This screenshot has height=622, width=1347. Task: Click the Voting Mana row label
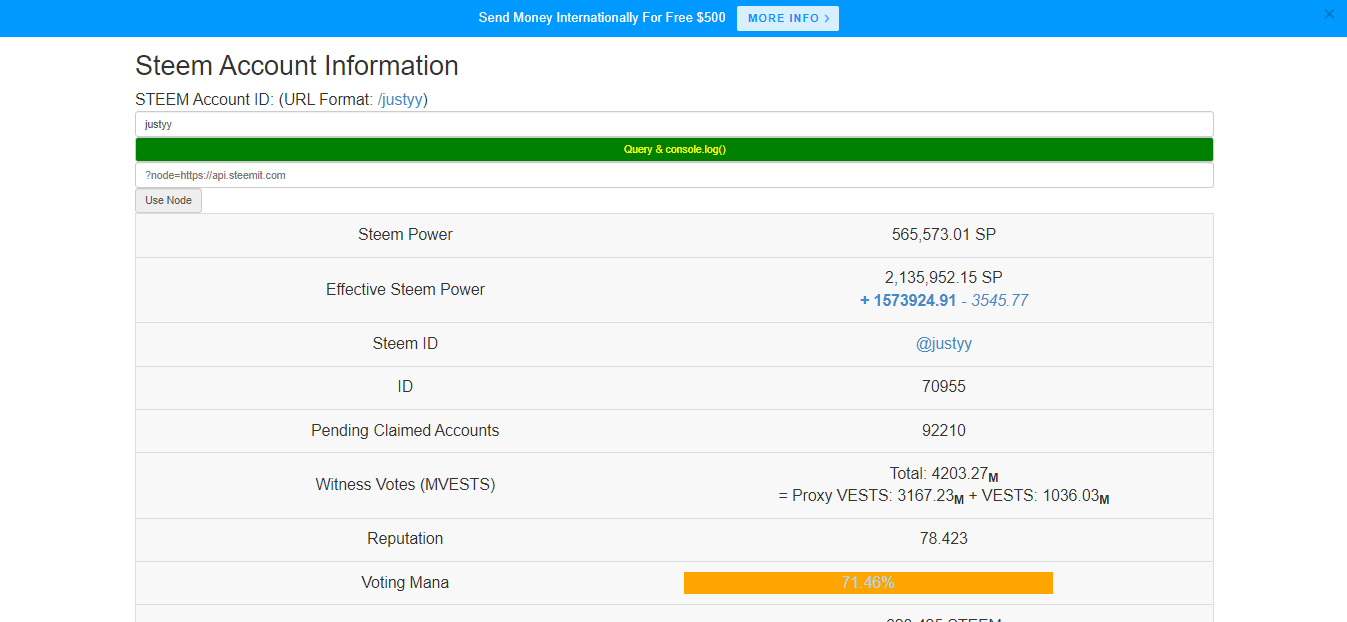pos(405,582)
